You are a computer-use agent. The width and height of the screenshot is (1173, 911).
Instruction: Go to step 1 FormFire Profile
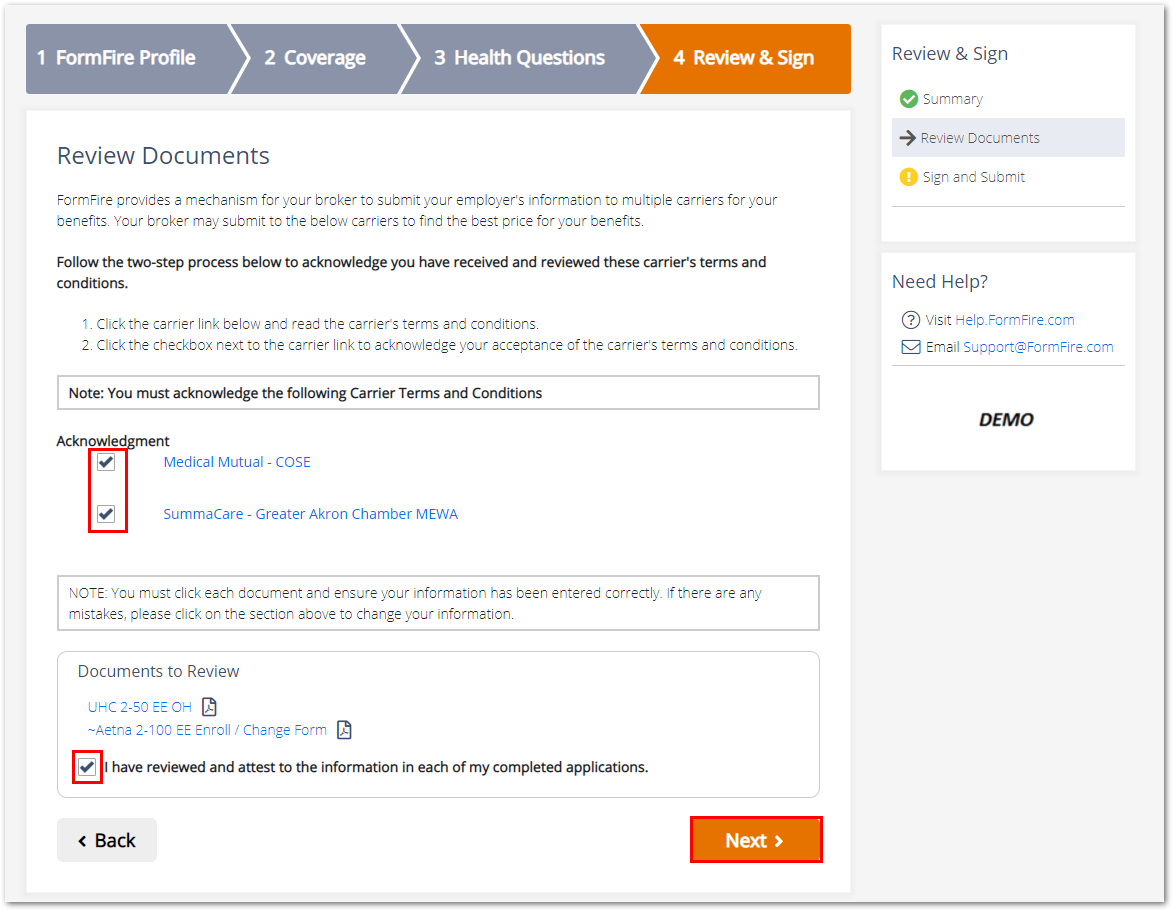click(x=127, y=58)
